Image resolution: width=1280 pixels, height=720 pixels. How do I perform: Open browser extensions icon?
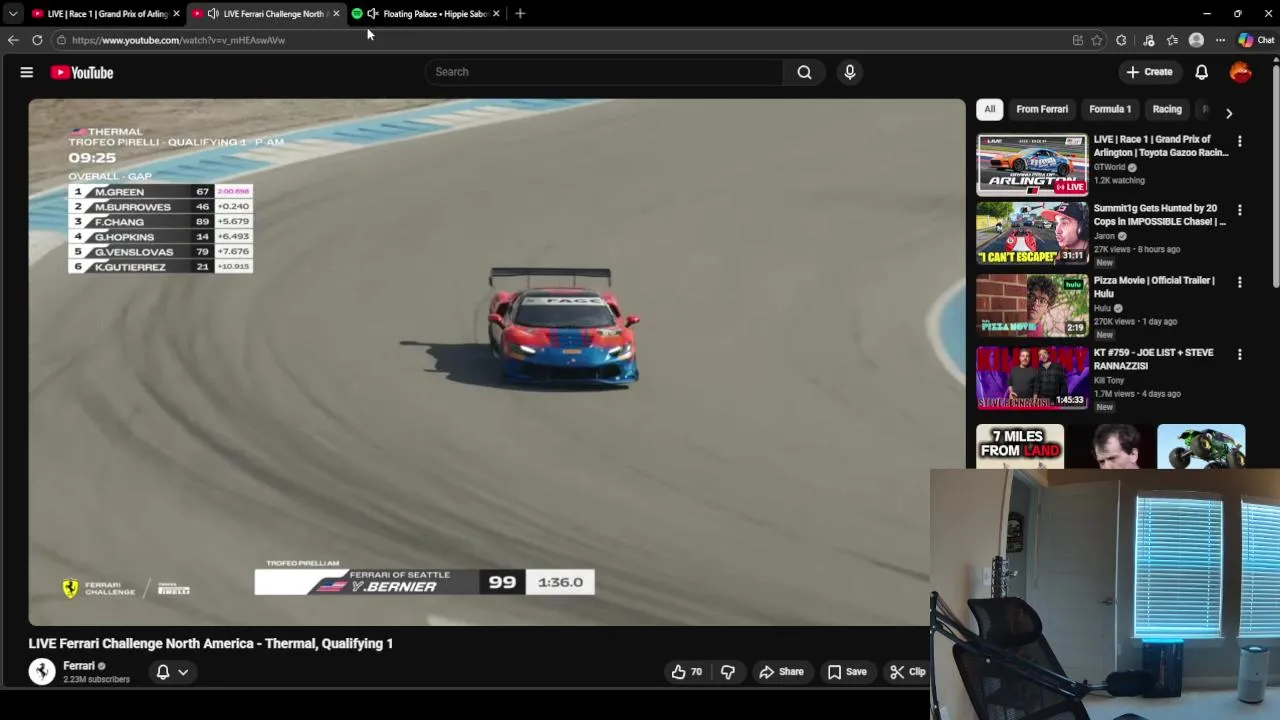point(1121,40)
